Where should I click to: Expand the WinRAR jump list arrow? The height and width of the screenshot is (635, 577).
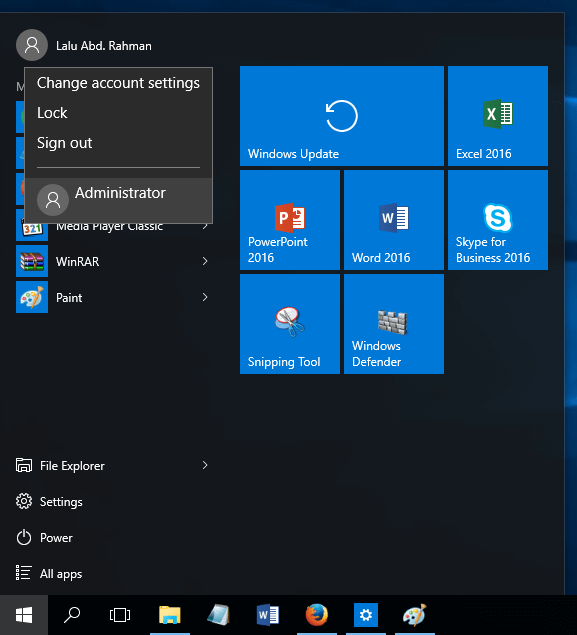[205, 261]
